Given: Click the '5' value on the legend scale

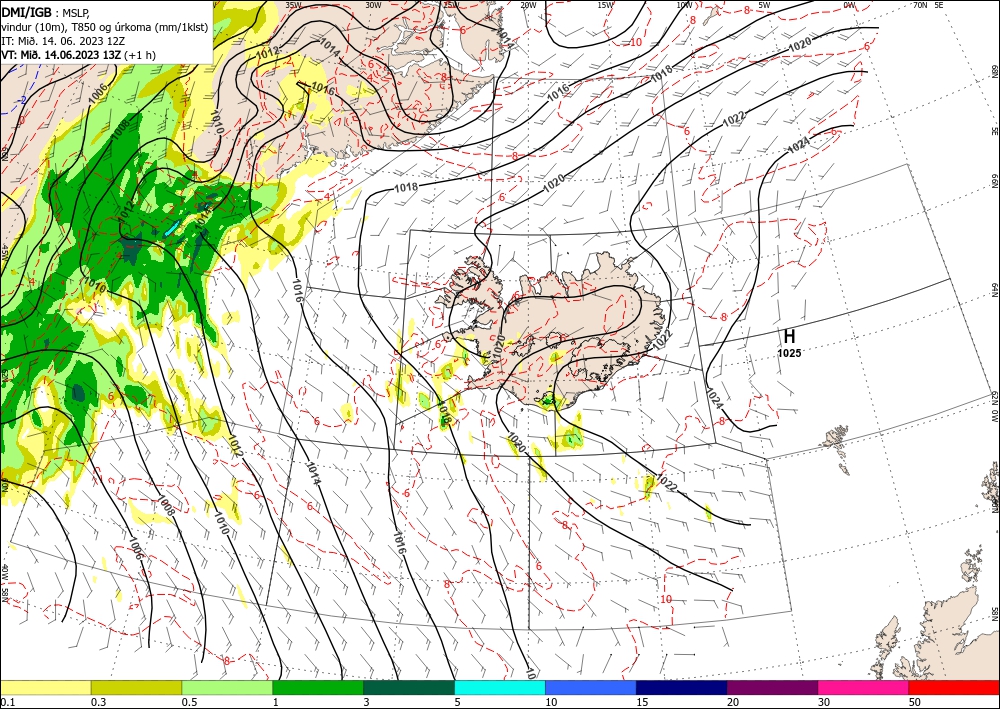Looking at the screenshot, I should pyautogui.click(x=457, y=702).
